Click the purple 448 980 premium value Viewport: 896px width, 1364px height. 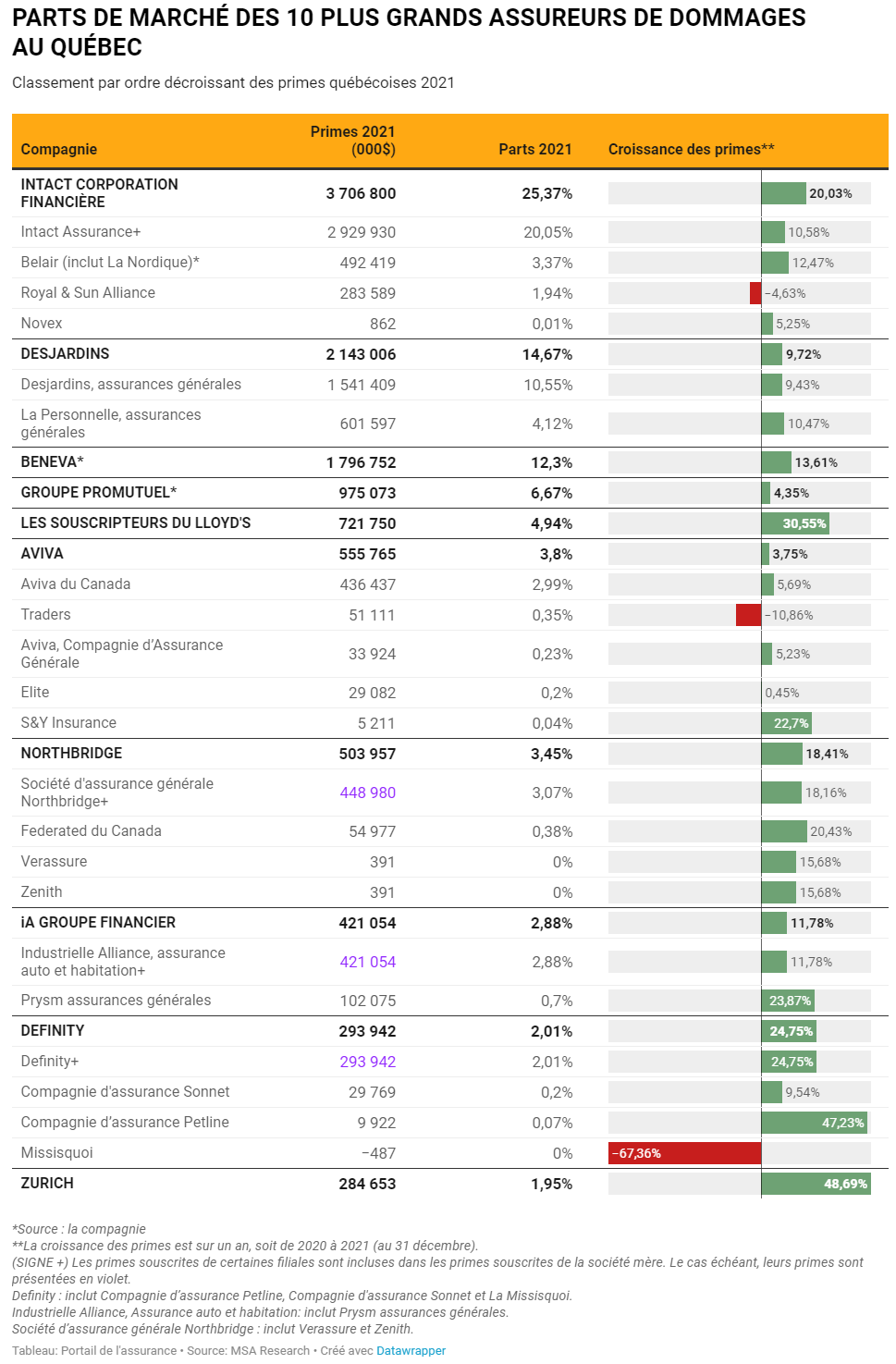click(x=367, y=793)
